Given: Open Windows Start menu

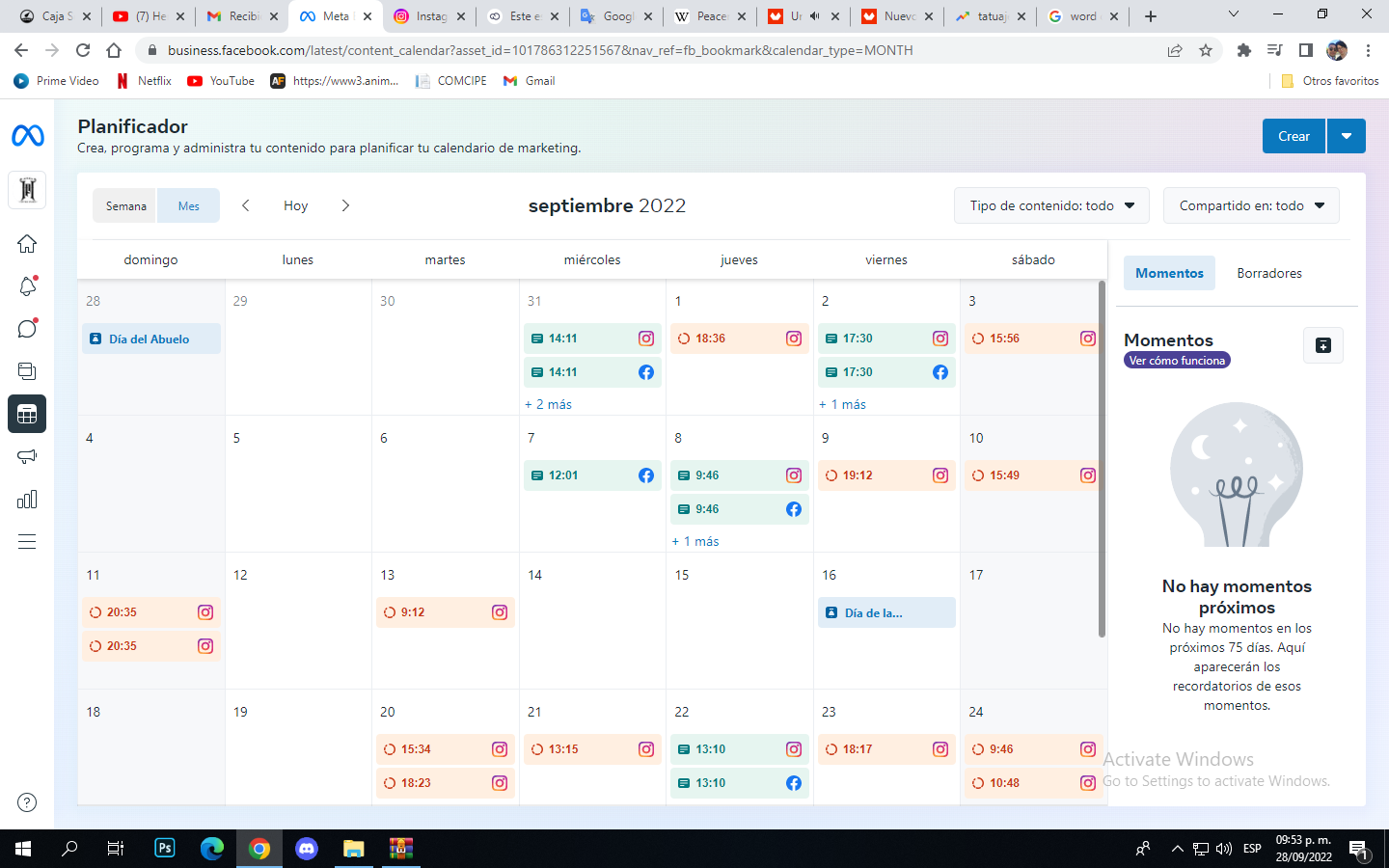Looking at the screenshot, I should point(23,849).
